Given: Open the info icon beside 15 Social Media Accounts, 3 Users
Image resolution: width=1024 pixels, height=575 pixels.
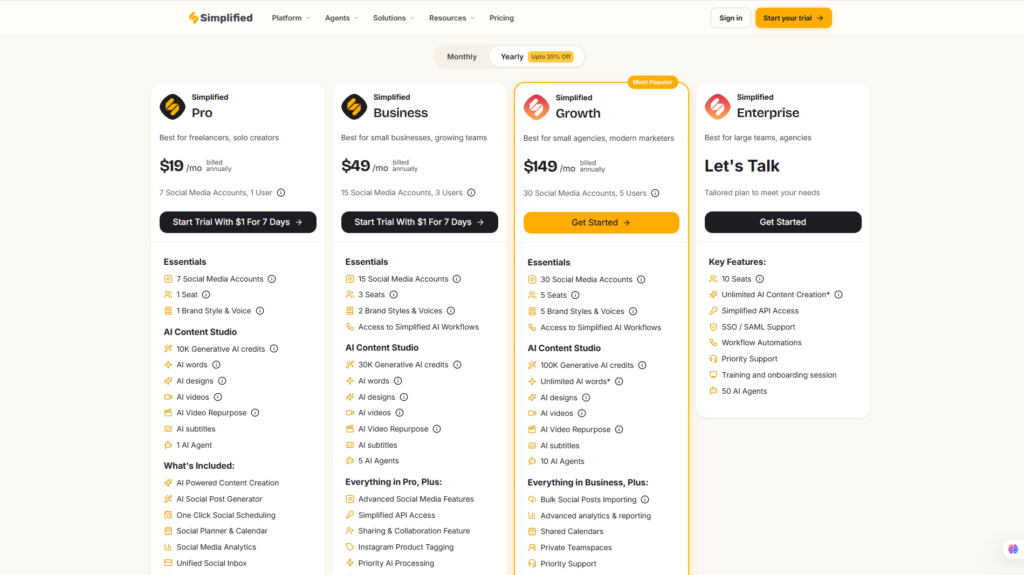Looking at the screenshot, I should pos(472,193).
